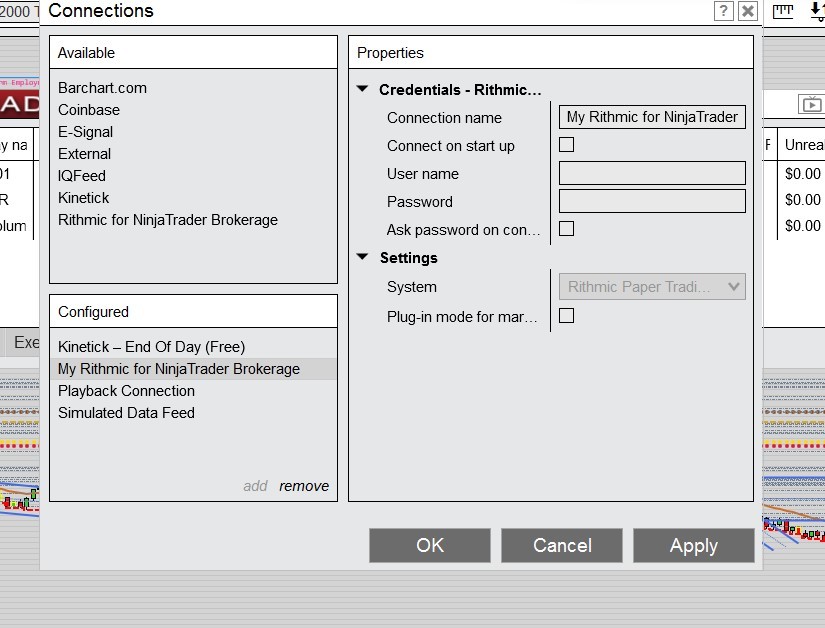Toggle Ask password on connect checkbox
Image resolution: width=825 pixels, height=628 pixels.
pos(566,229)
